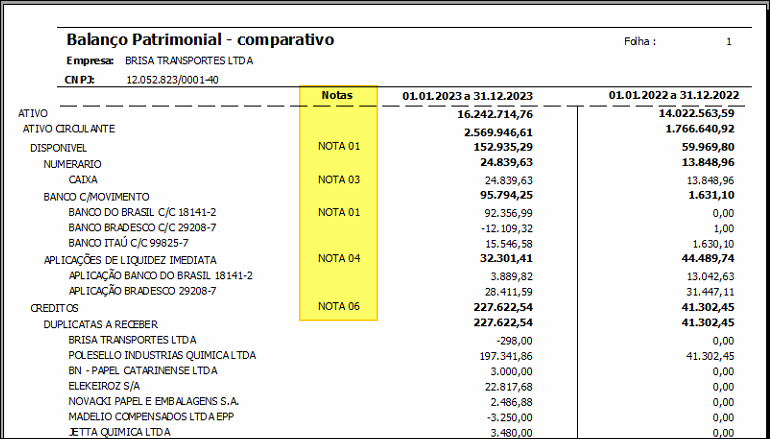Select the CREDITOS row label
Viewport: 770px width, 439px height.
coord(54,308)
